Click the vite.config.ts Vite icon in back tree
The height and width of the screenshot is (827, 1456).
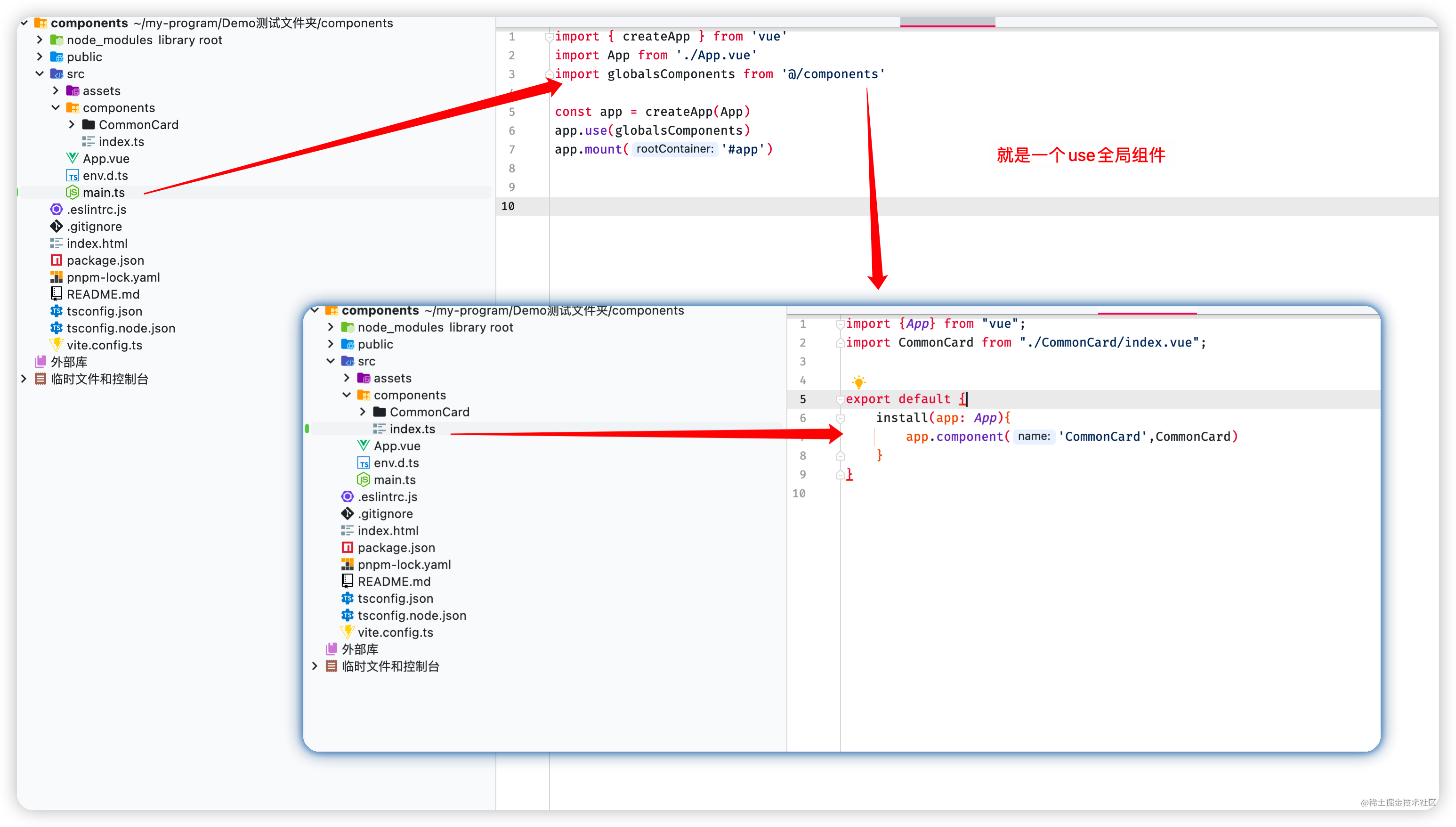56,345
